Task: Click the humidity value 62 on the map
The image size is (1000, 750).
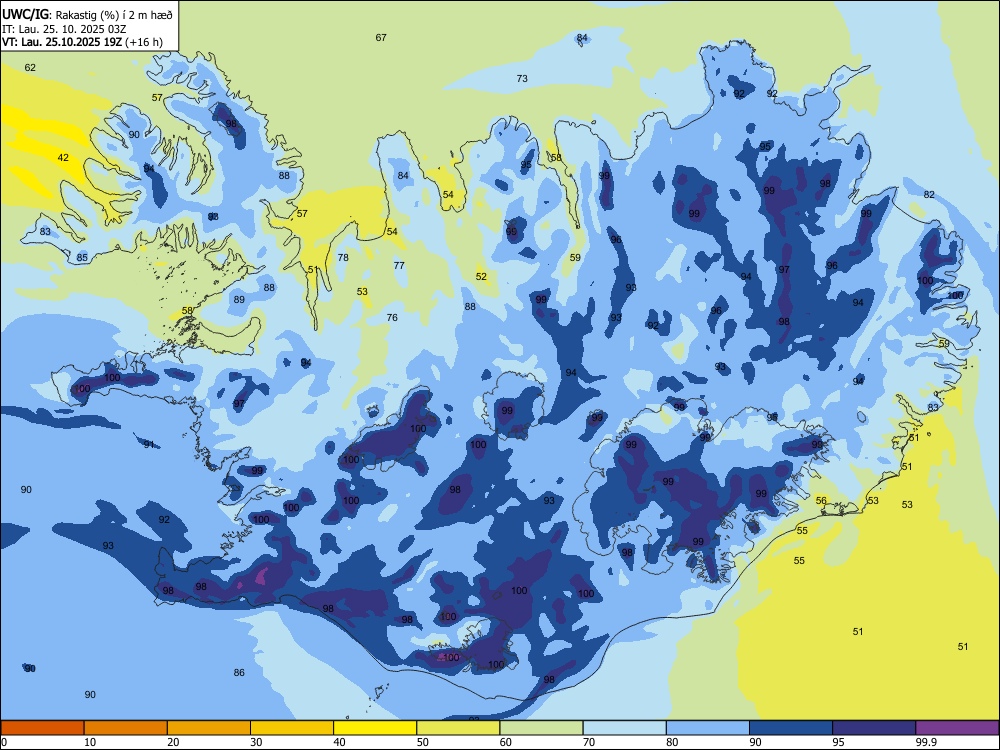Action: tap(30, 68)
